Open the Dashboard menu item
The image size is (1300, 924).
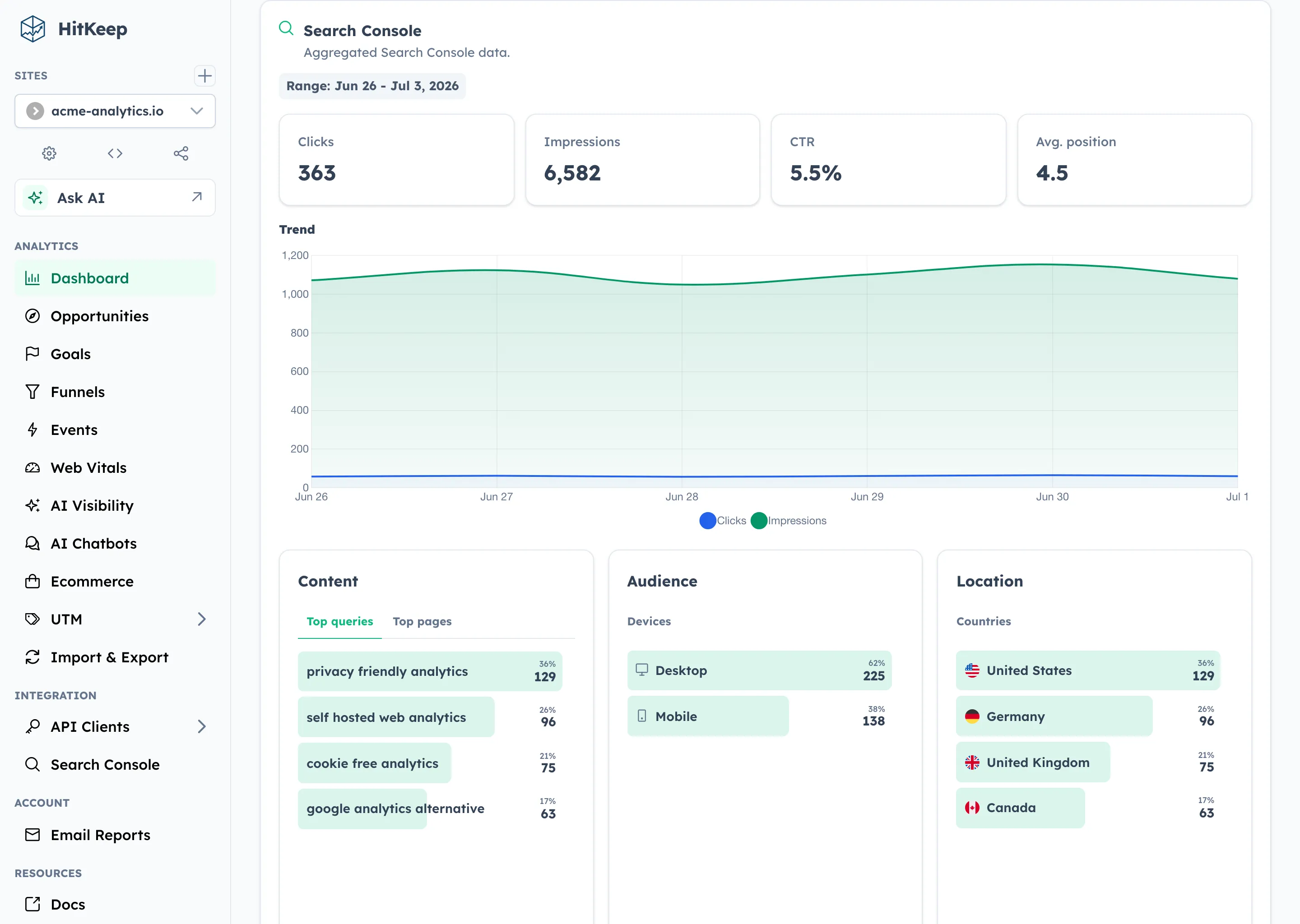click(115, 278)
